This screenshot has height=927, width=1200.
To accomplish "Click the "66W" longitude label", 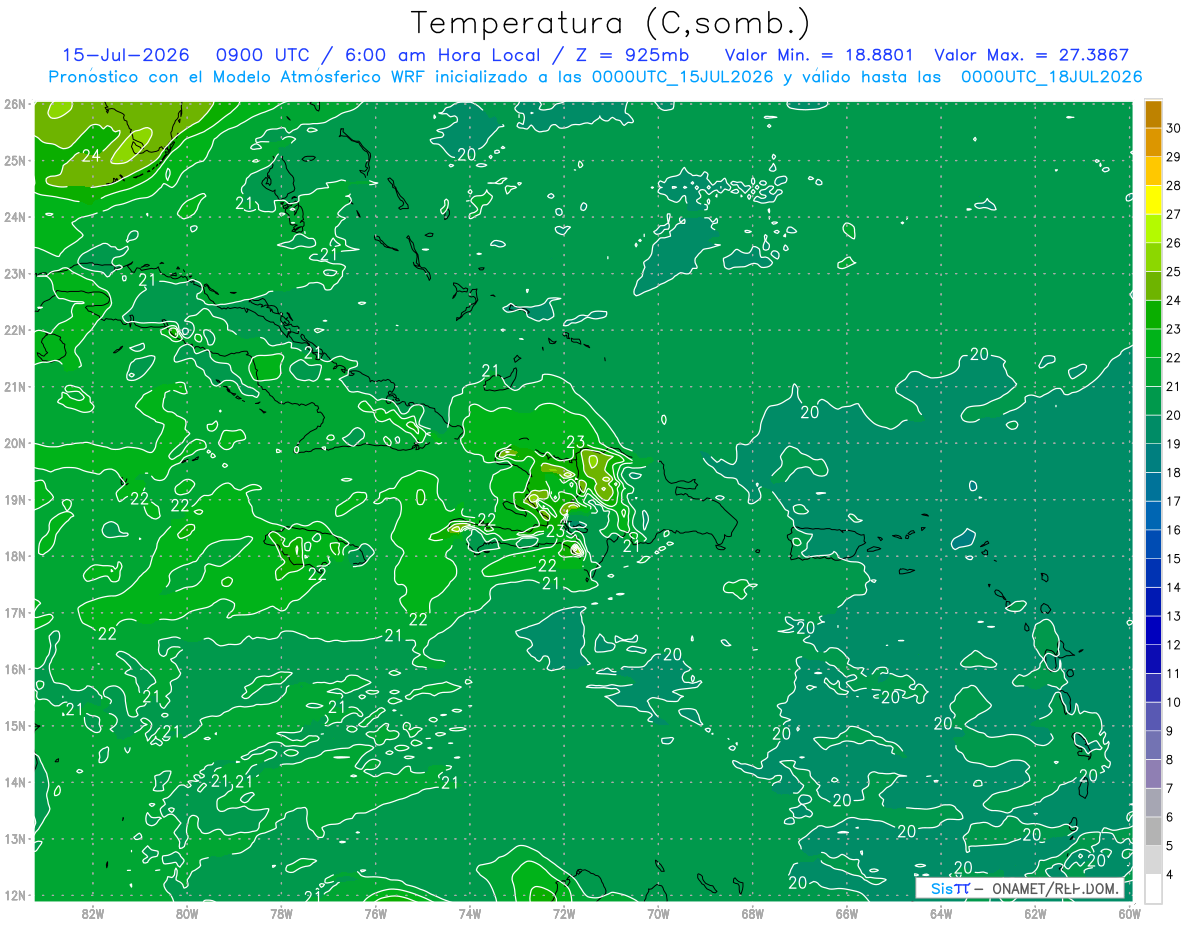I will [x=846, y=912].
